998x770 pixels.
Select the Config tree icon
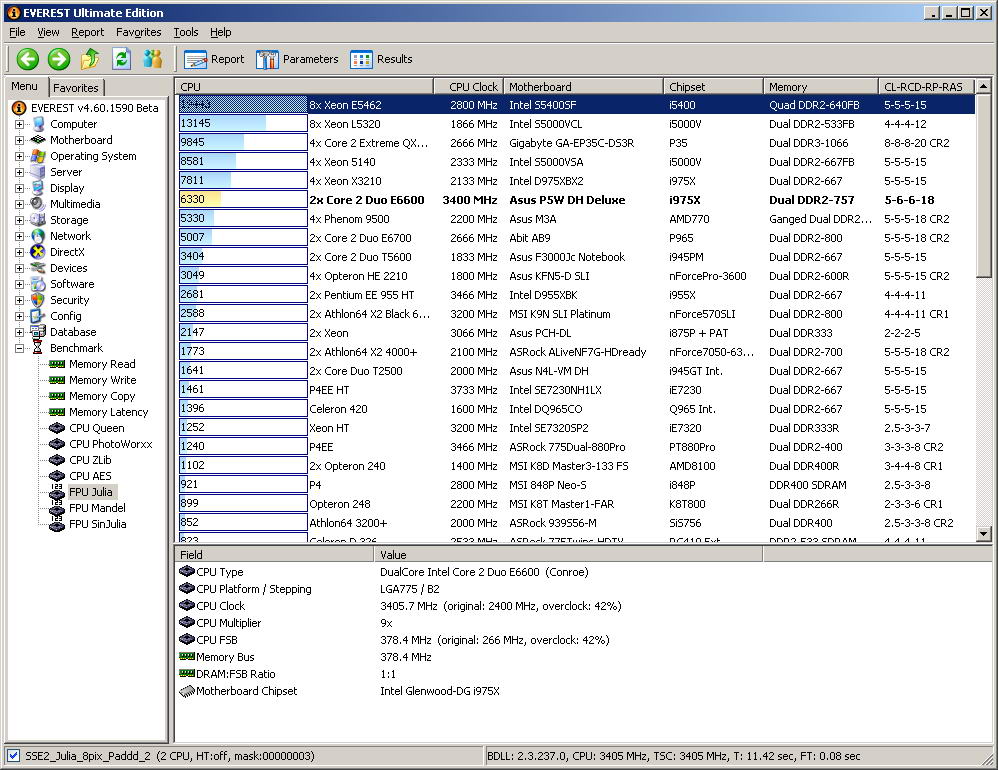coord(38,316)
